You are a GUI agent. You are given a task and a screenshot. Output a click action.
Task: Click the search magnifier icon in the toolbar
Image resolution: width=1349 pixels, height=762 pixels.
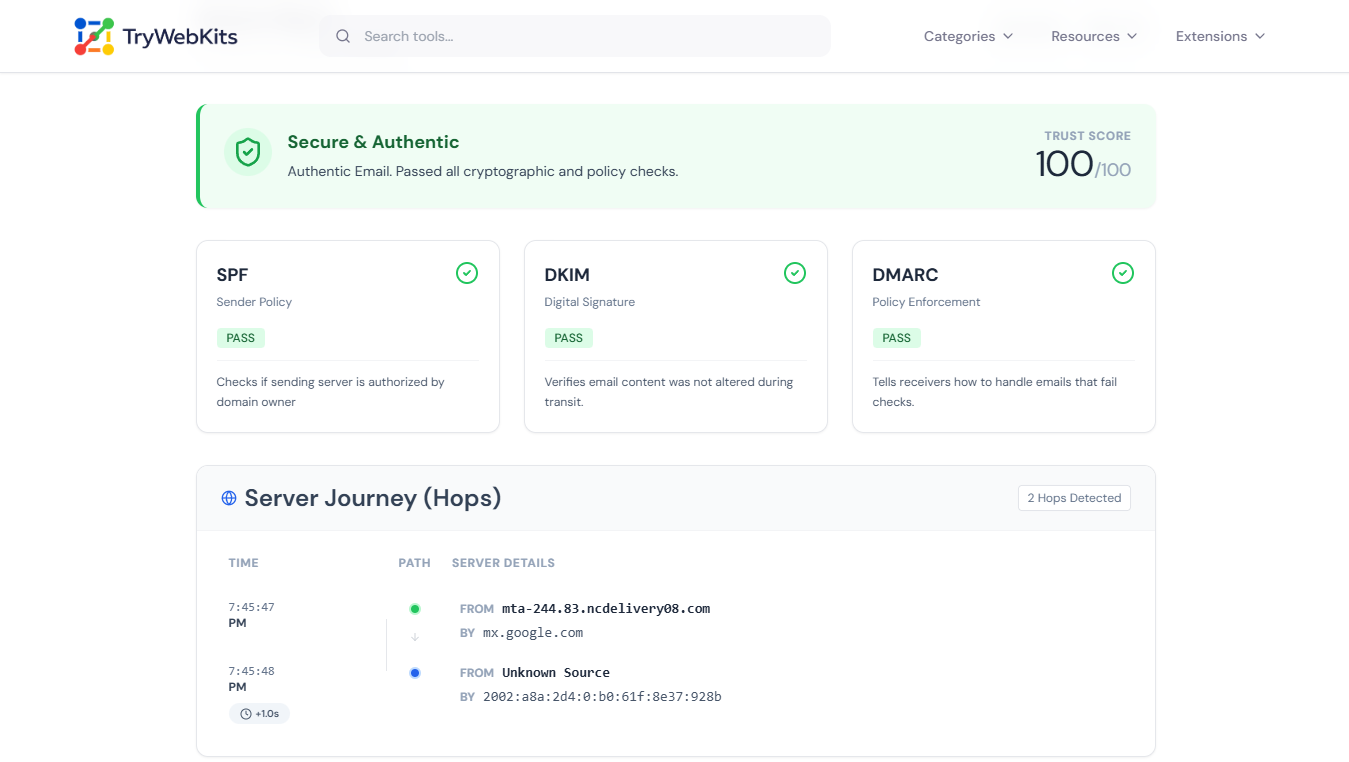pyautogui.click(x=343, y=36)
